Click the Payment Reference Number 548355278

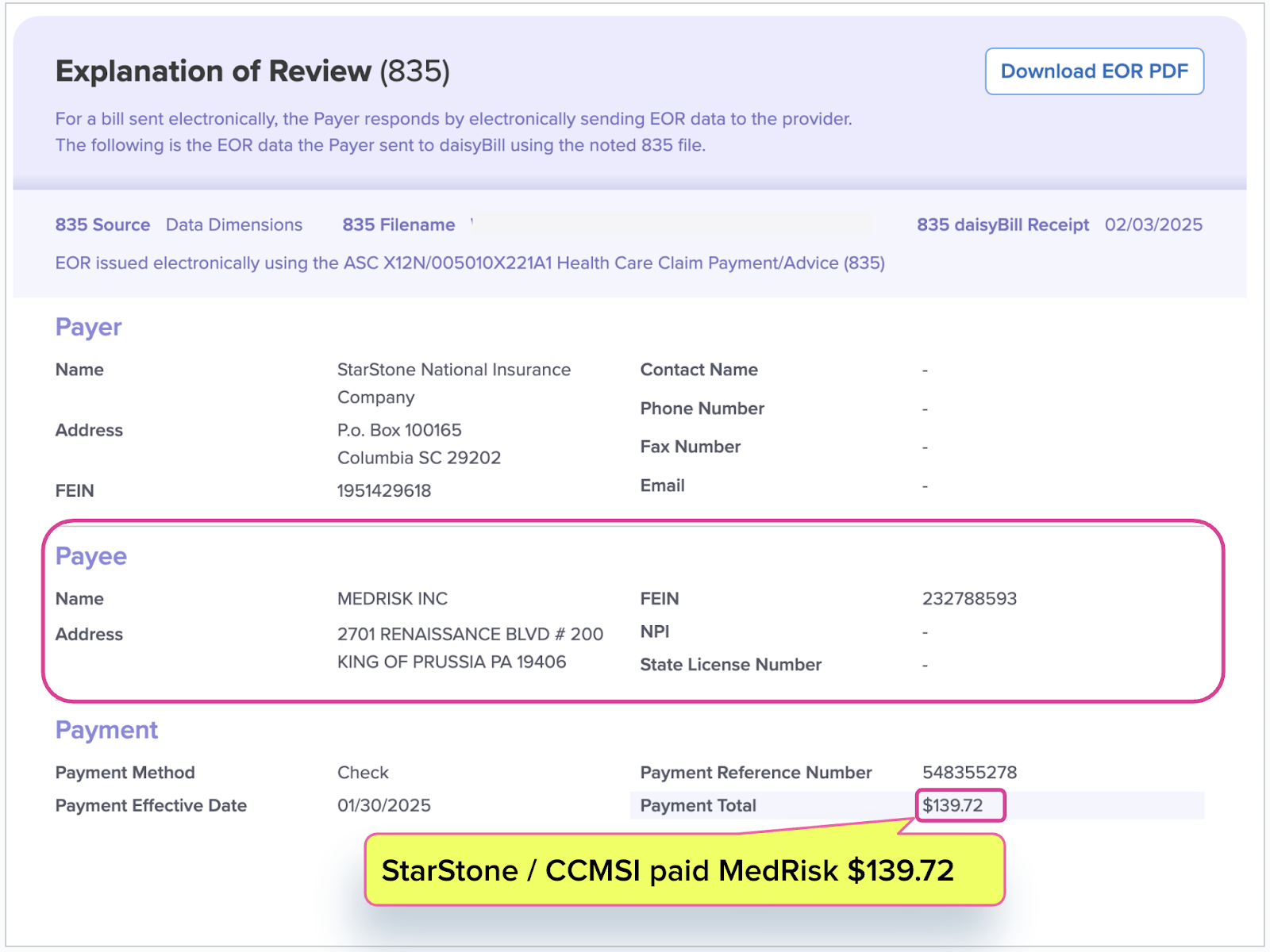[x=969, y=773]
